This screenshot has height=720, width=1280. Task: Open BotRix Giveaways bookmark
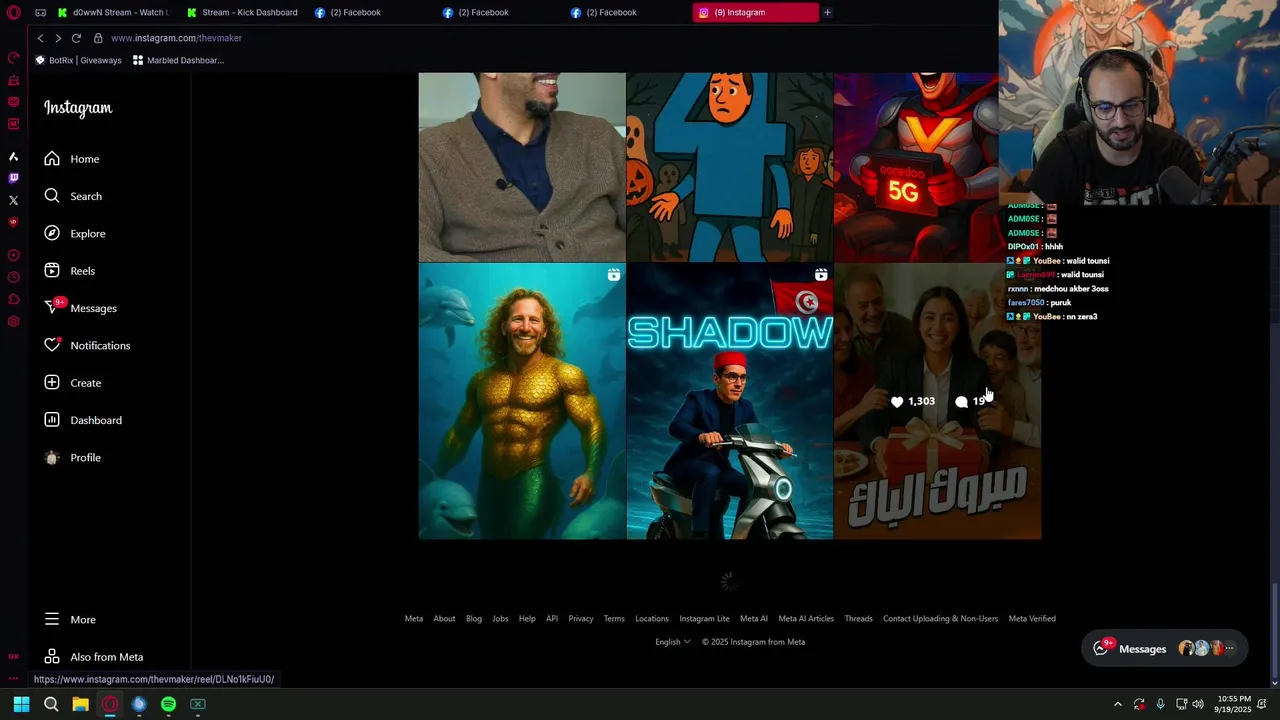78,60
